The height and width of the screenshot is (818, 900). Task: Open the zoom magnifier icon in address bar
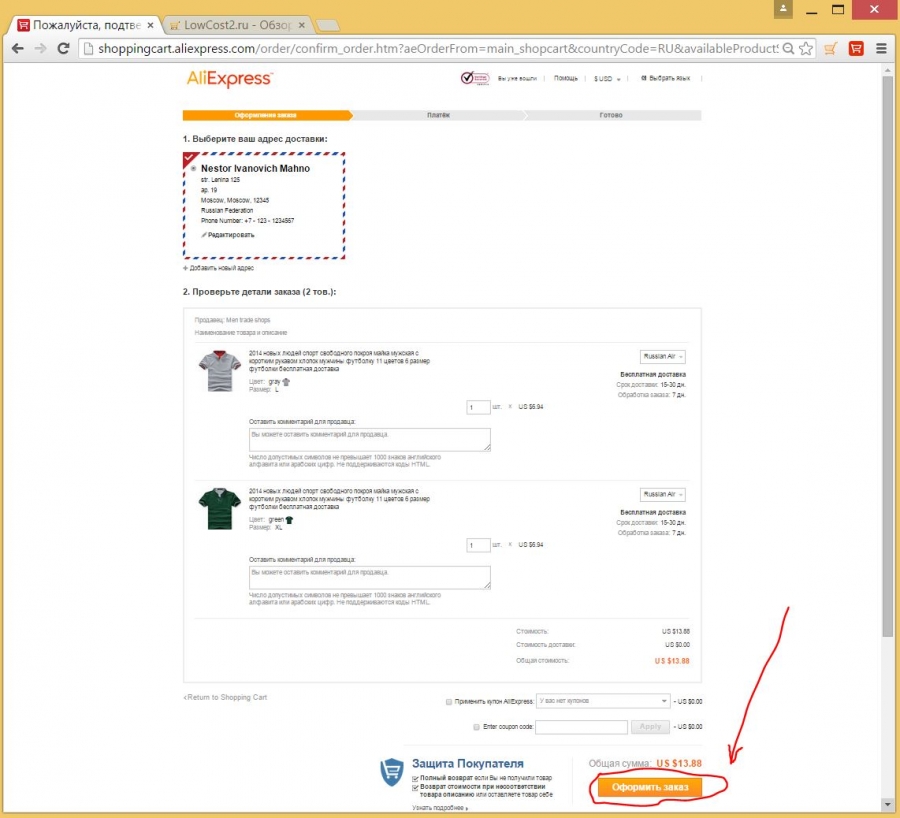point(789,49)
